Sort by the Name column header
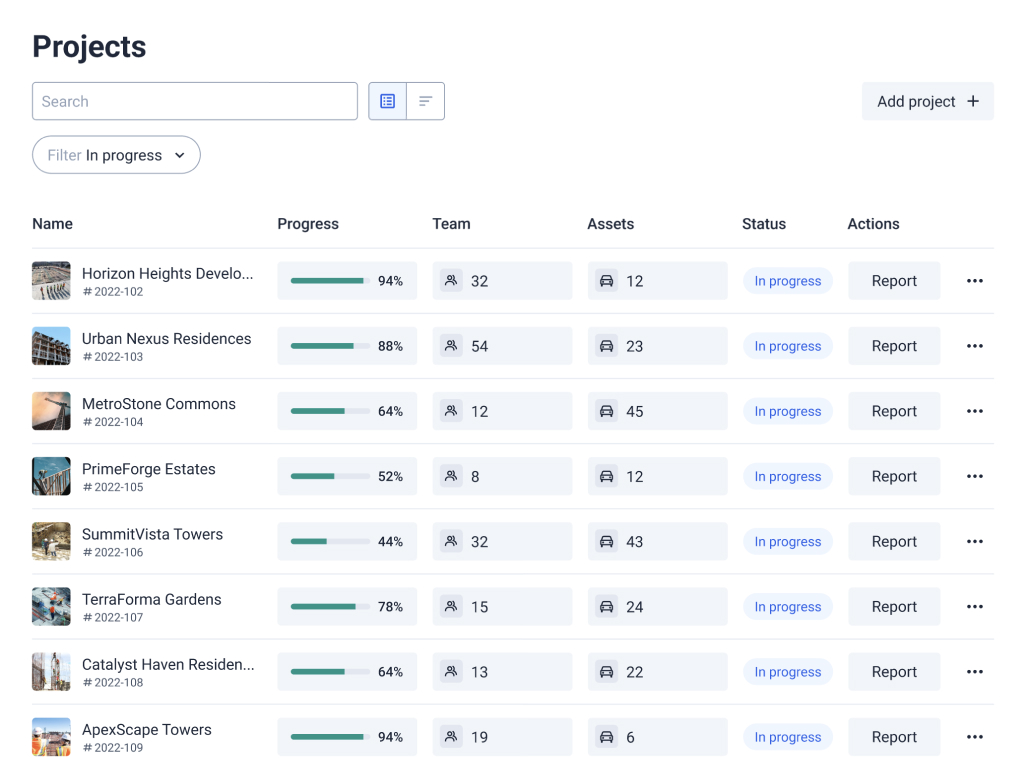 [52, 224]
